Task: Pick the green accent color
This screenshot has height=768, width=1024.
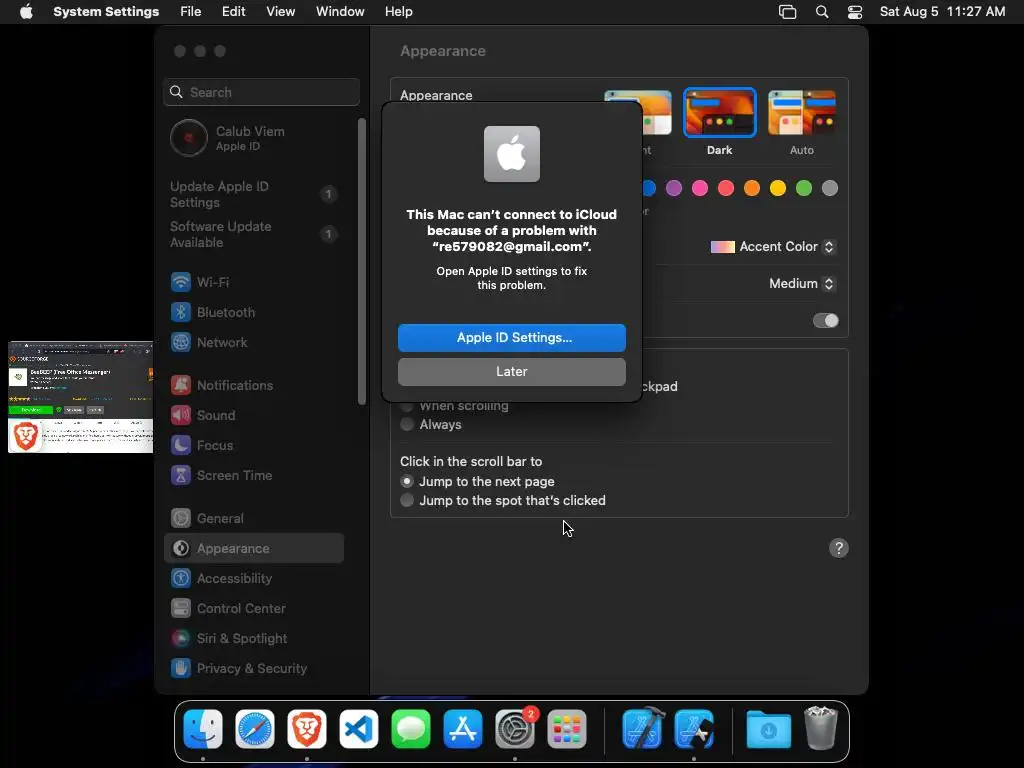Action: click(x=804, y=188)
